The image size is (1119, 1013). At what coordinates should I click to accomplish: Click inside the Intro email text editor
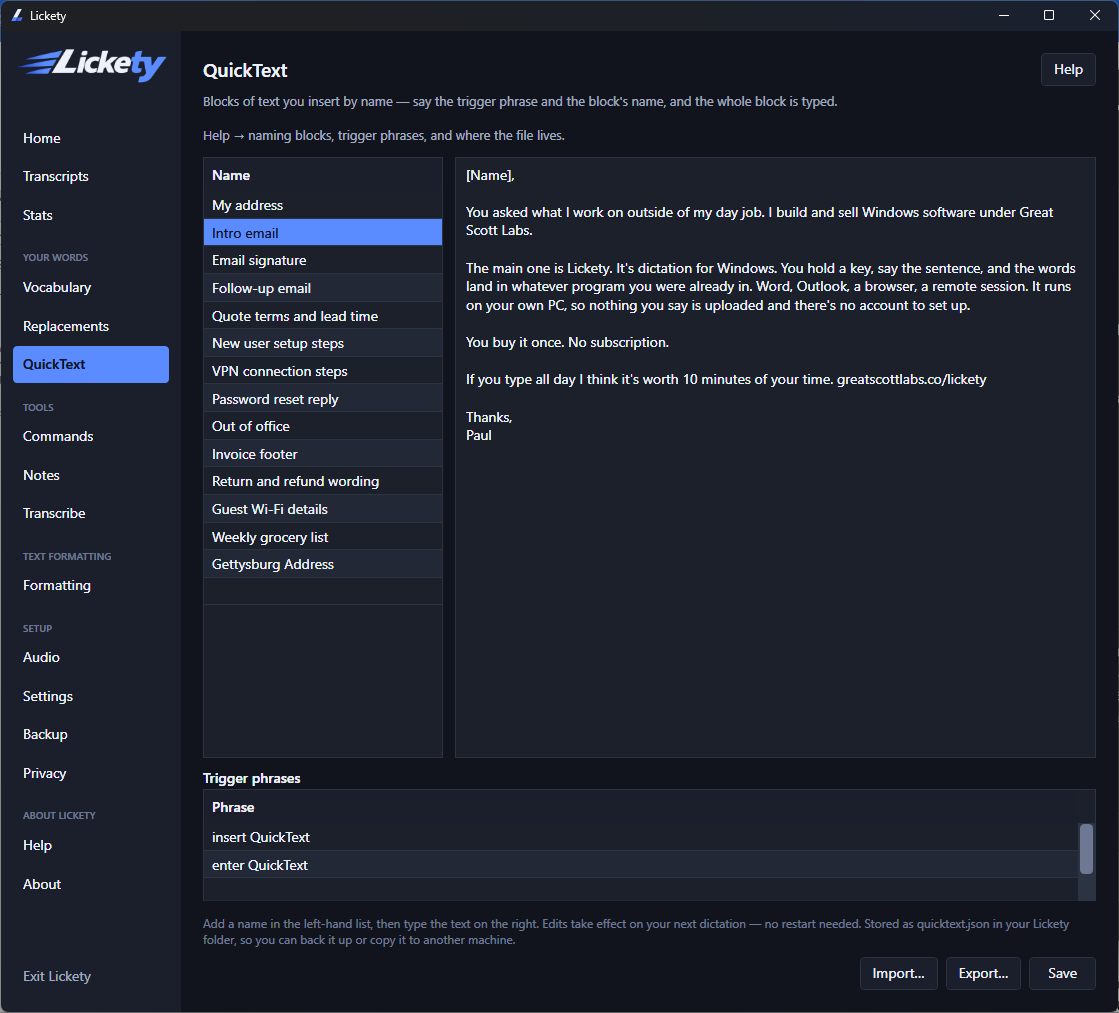pos(775,457)
